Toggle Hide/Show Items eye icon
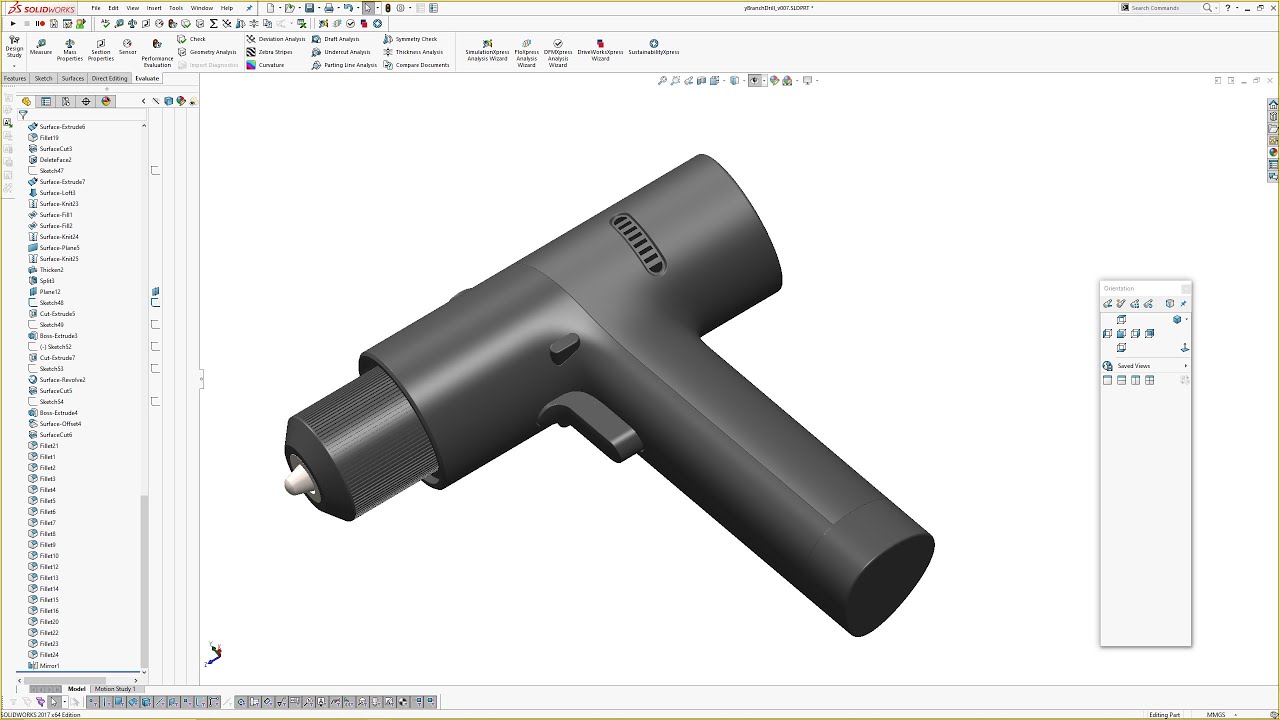 pos(755,80)
